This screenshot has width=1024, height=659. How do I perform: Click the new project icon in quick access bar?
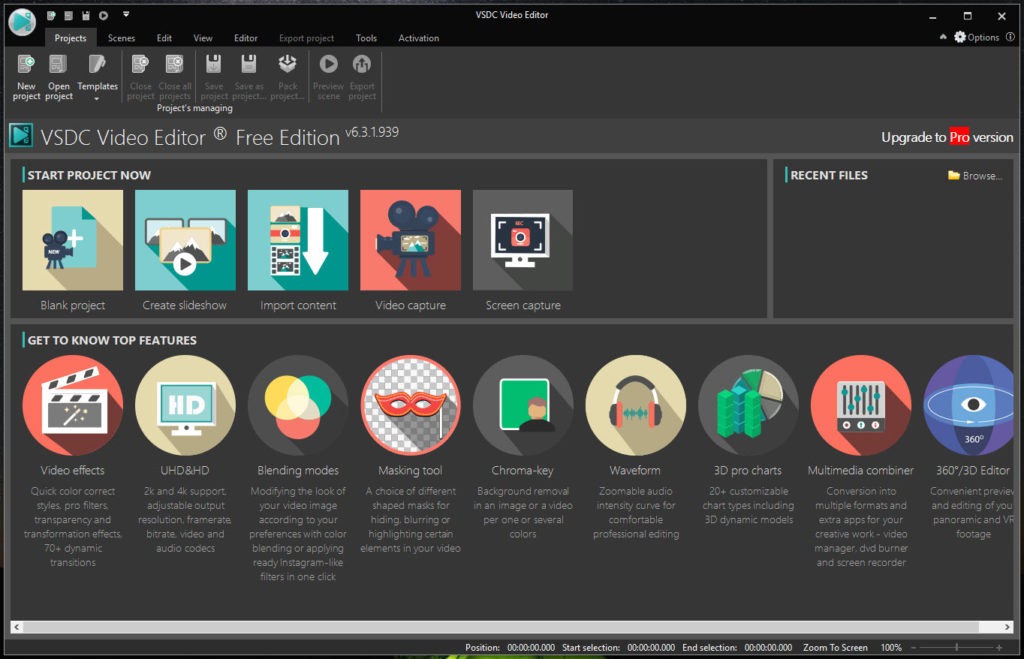click(51, 15)
